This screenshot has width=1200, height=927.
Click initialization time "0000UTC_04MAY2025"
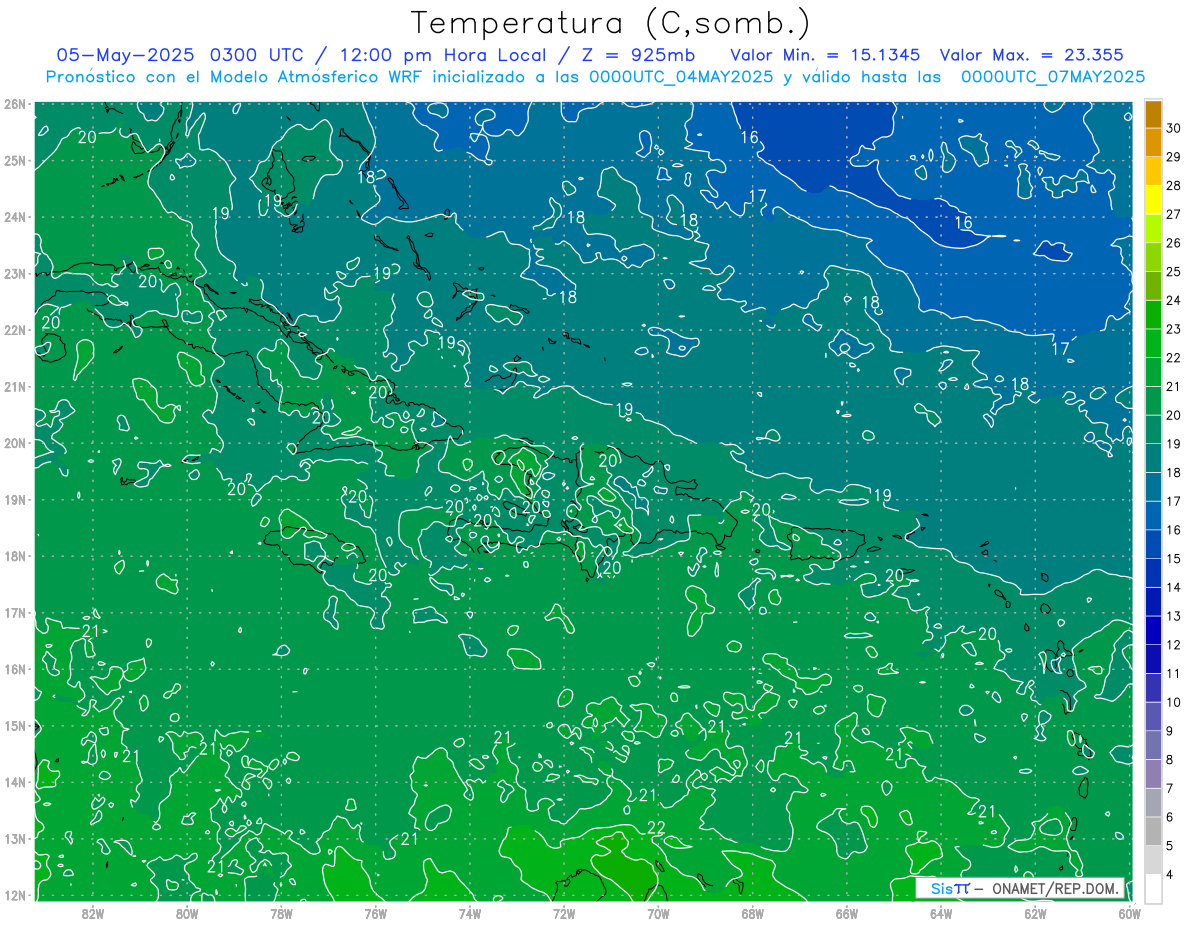(680, 76)
